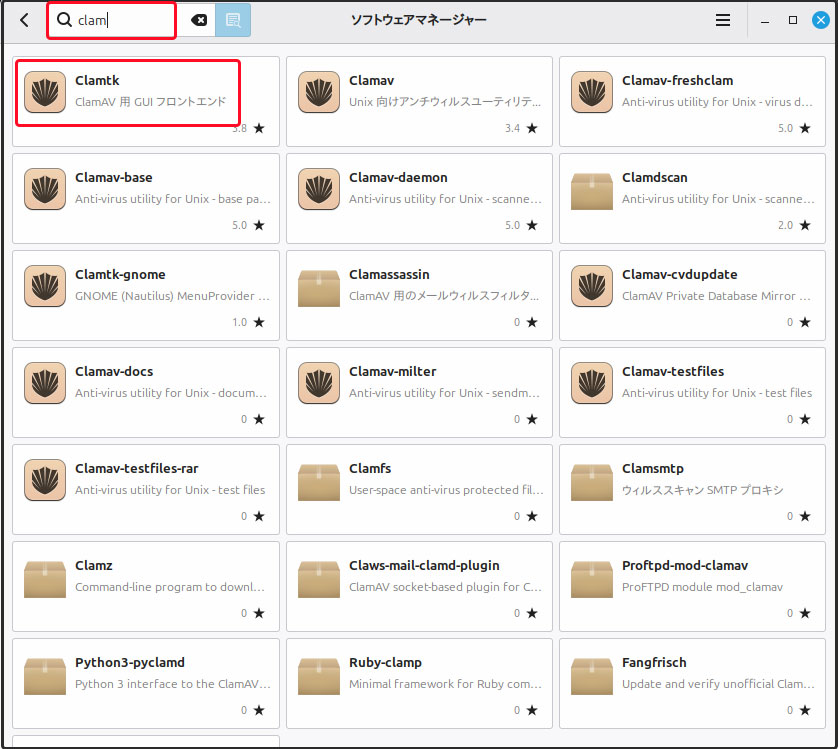Viewport: 838px width, 749px height.
Task: Click the Clamav-freshclam title
Action: [677, 80]
